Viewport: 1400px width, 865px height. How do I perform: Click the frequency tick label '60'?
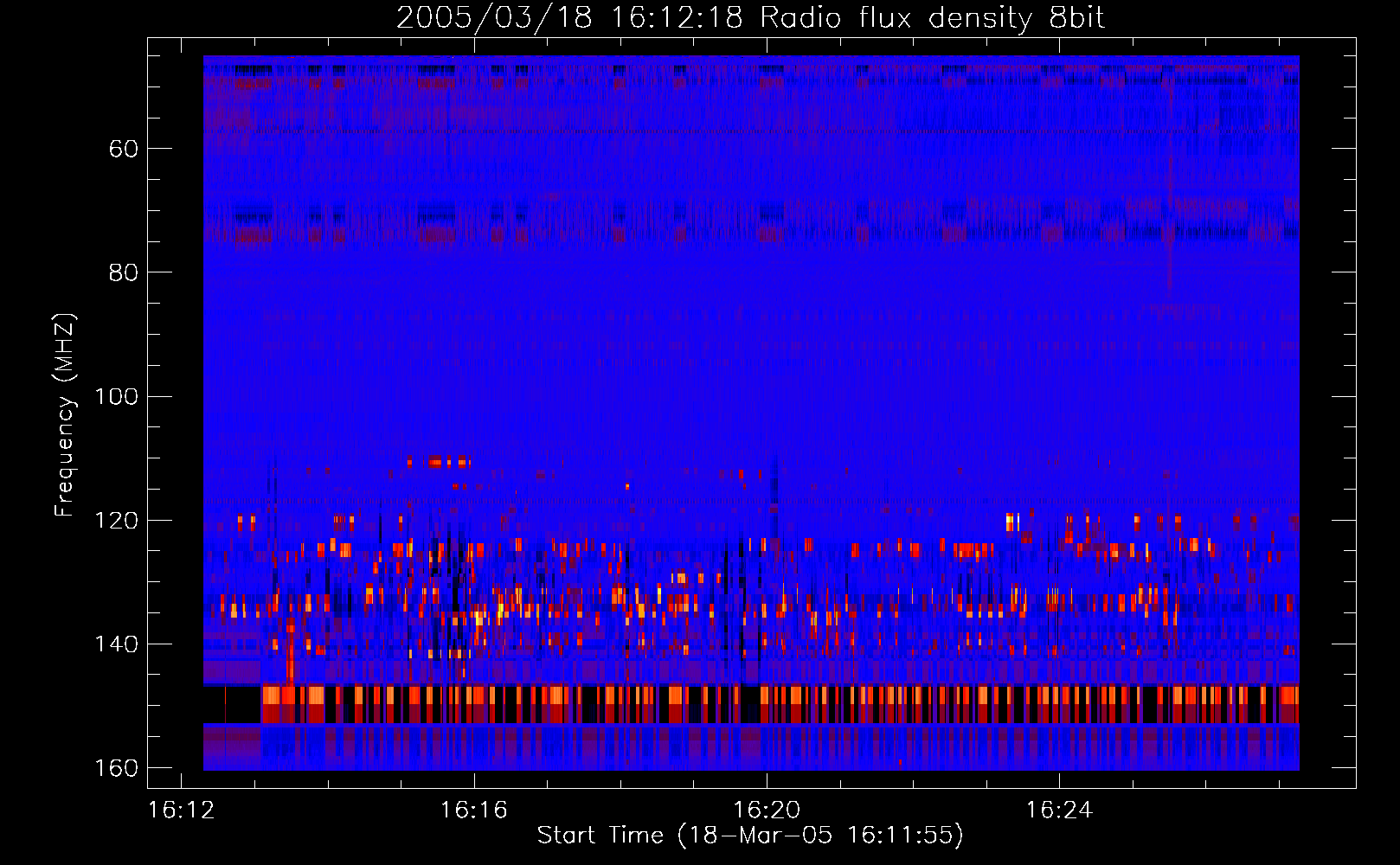click(x=124, y=149)
